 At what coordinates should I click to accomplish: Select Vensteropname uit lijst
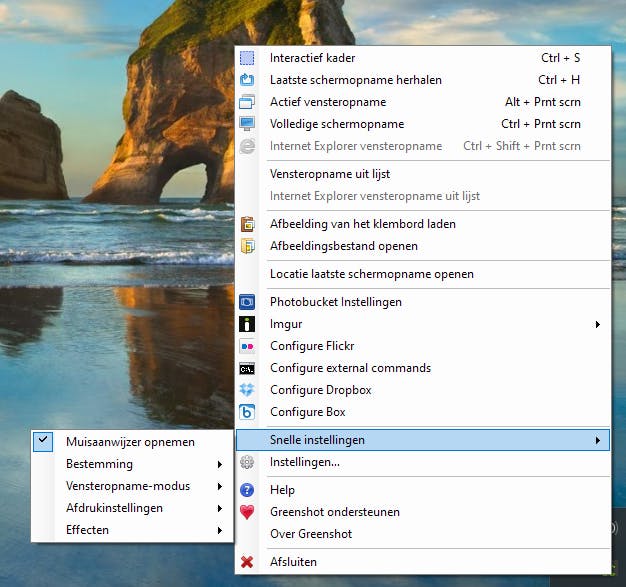pos(423,174)
